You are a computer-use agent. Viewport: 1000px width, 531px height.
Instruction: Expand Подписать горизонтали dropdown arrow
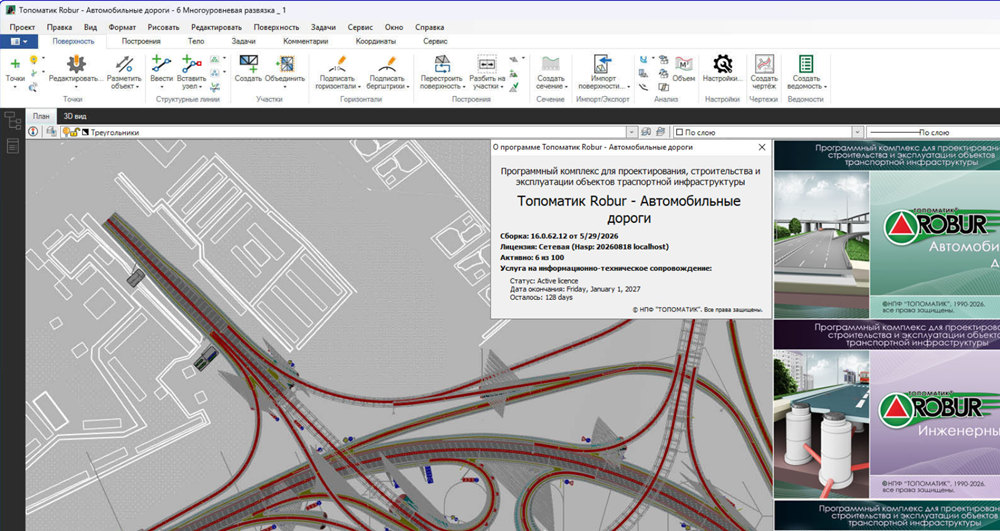pos(359,87)
